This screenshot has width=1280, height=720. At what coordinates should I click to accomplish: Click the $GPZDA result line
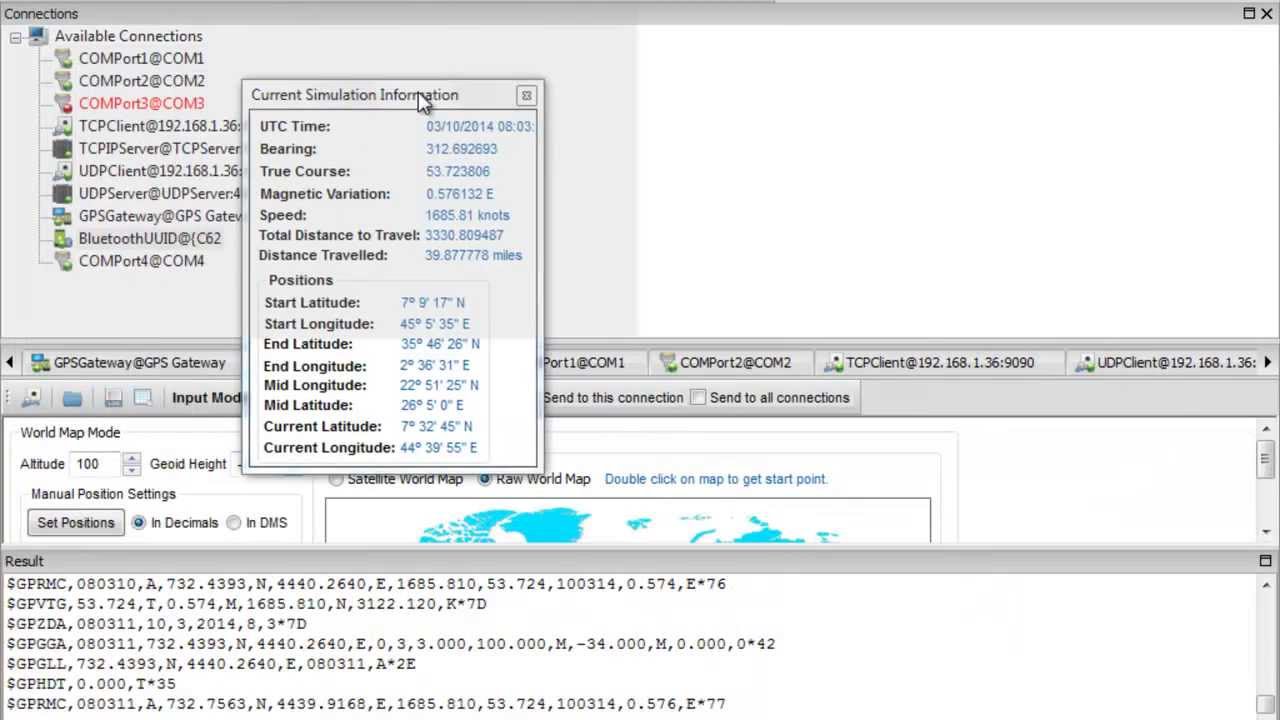coord(156,624)
